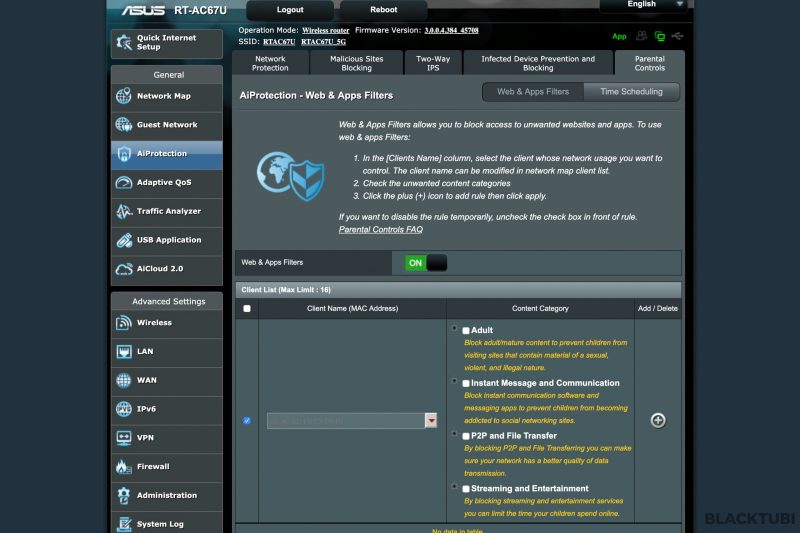Viewport: 800px width, 533px height.
Task: Open AiCloud 2.0 cloud icon
Action: coord(123,269)
